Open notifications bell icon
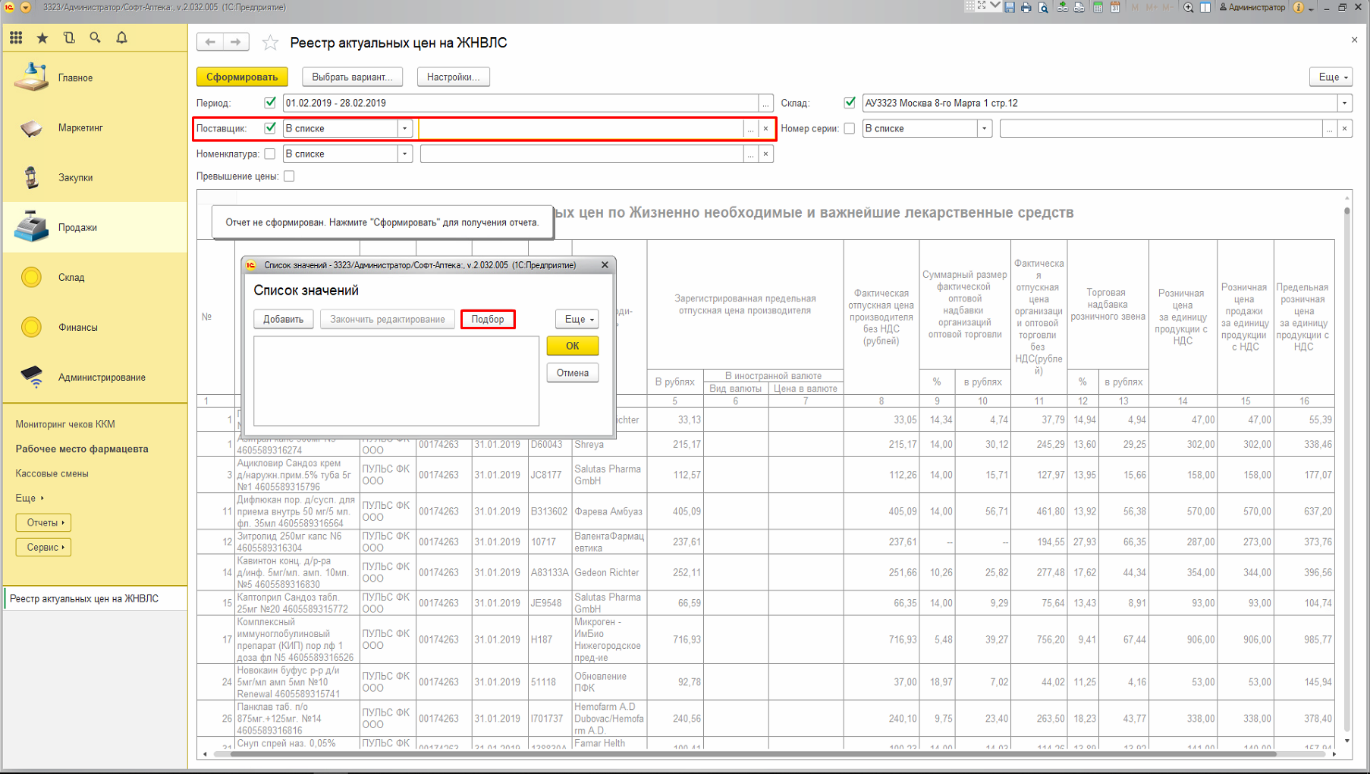Screen dimensions: 1370x774 pos(122,38)
